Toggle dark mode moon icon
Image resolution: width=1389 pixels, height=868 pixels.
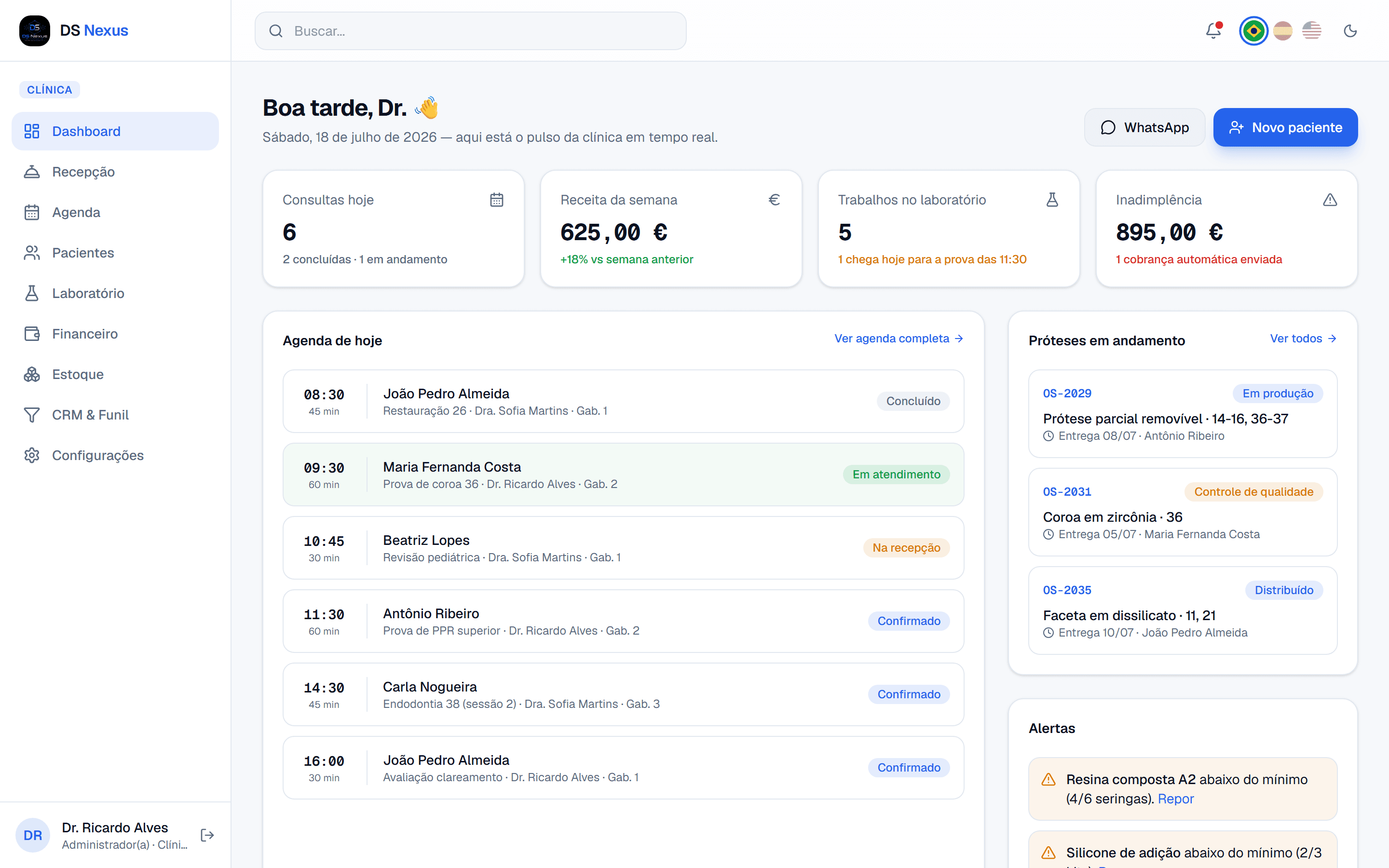pos(1350,30)
